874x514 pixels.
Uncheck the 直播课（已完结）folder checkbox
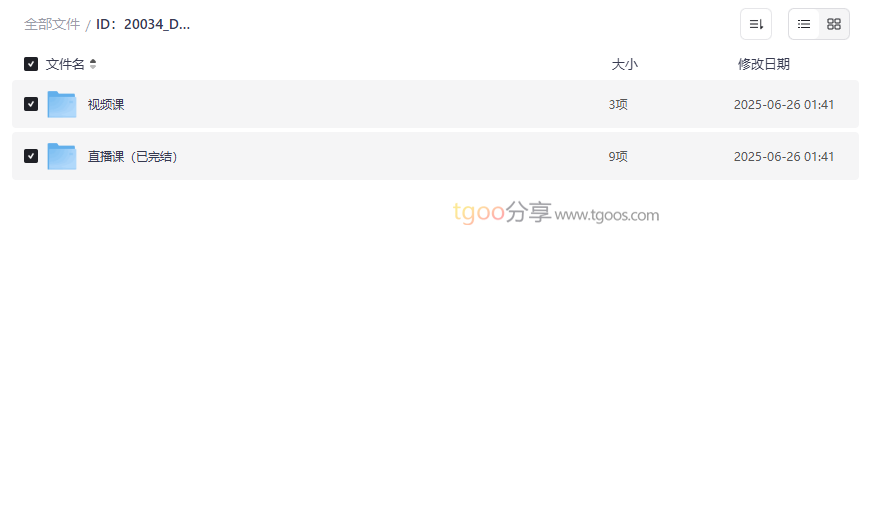pyautogui.click(x=31, y=156)
